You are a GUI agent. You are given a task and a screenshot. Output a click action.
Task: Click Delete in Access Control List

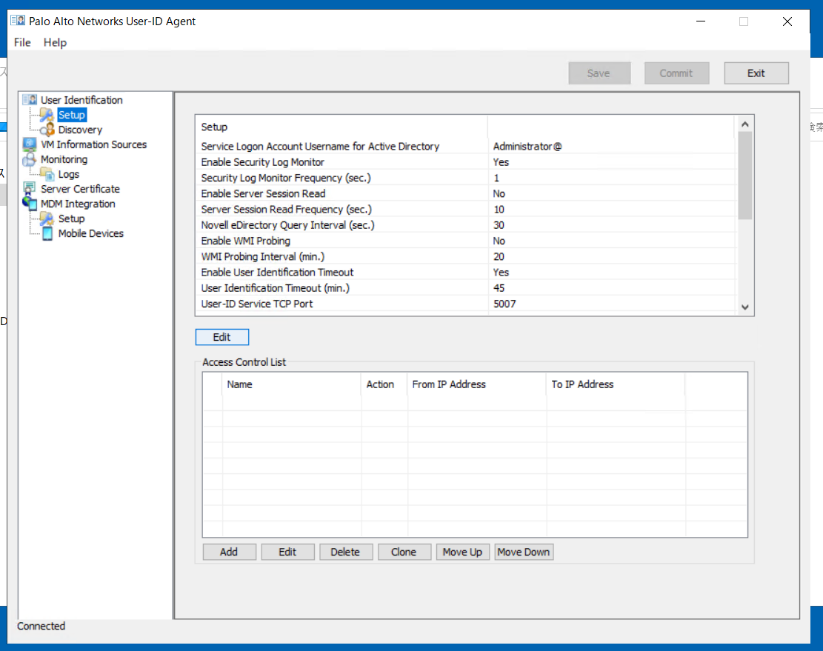[345, 552]
